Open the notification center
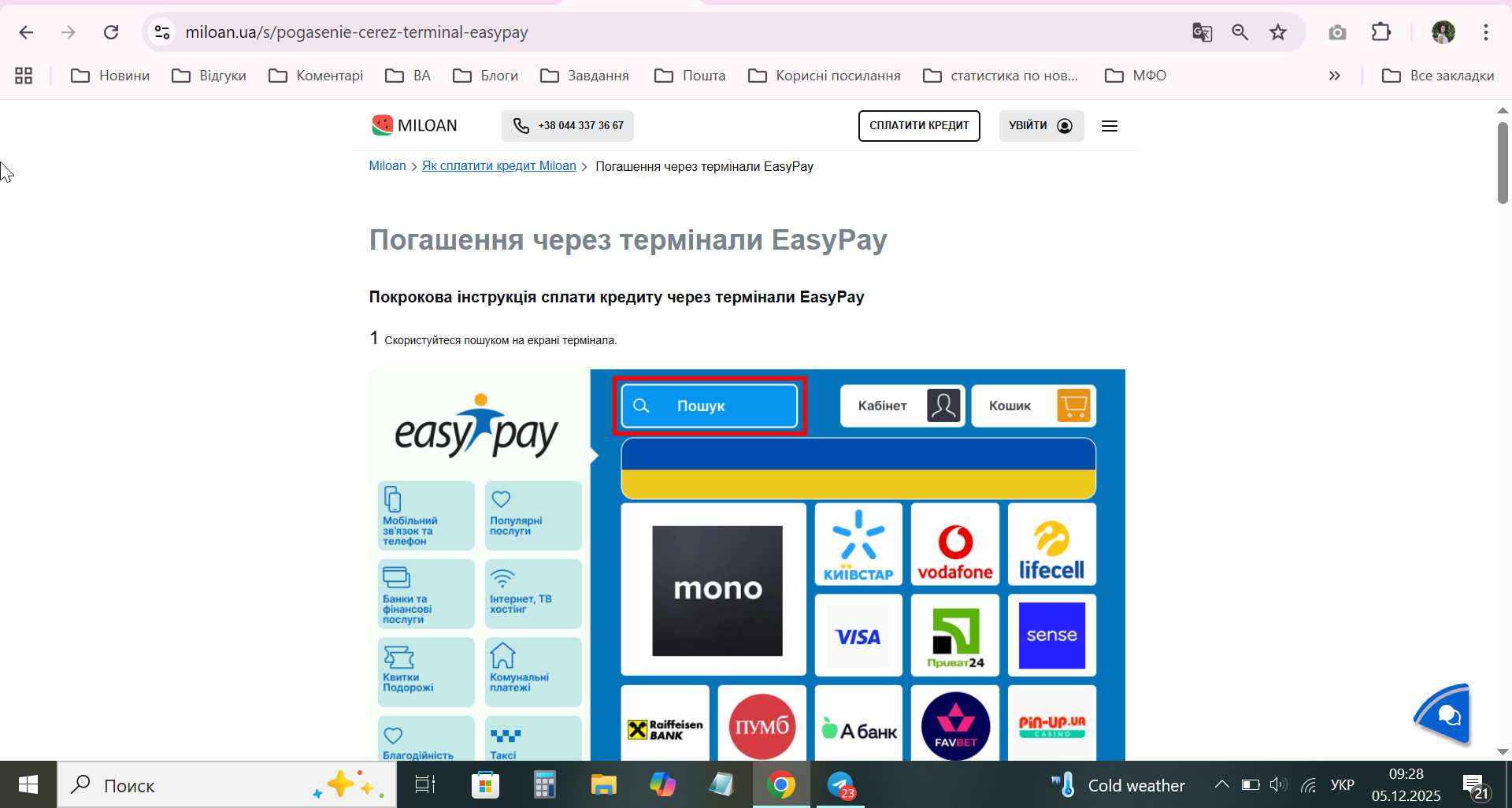1512x808 pixels. coord(1476,786)
